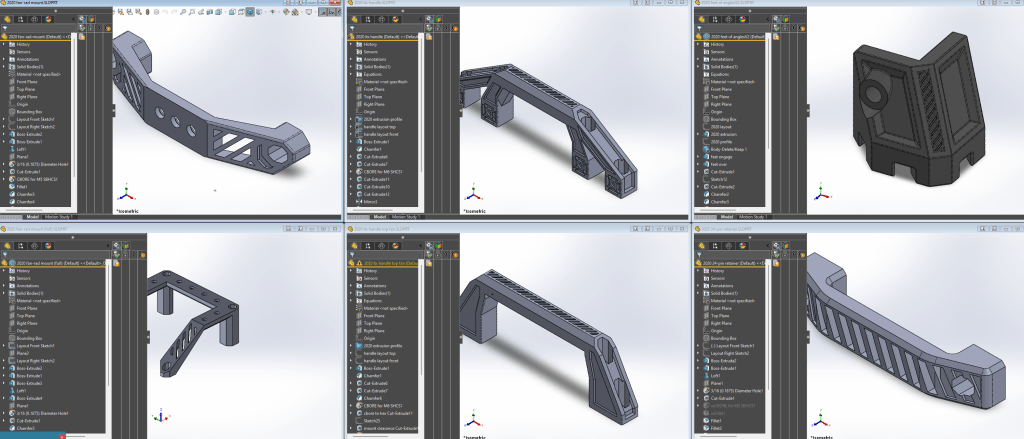Click the fan-rad-mount 3D model in top-left viewport
Screen dimensions: 1024x439
(200, 110)
